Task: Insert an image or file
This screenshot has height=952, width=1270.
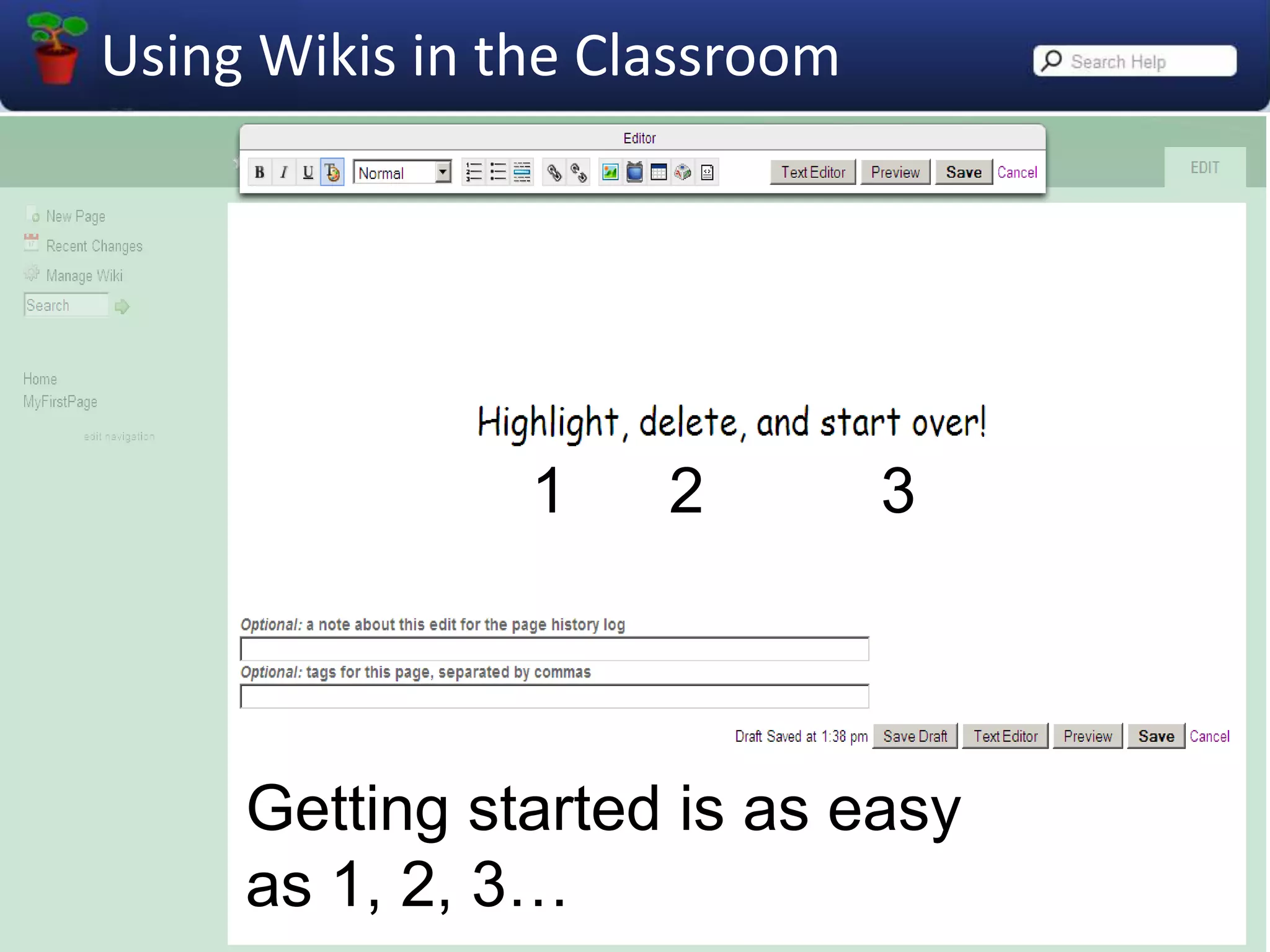Action: click(x=610, y=172)
